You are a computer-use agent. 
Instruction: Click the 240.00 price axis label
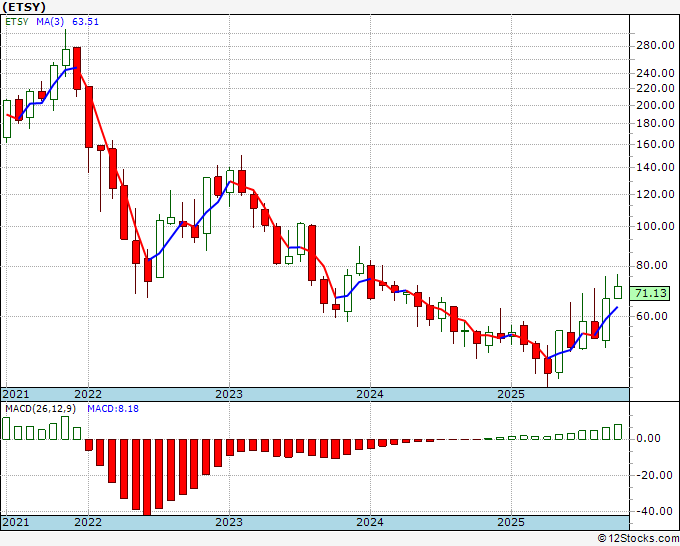click(x=655, y=73)
